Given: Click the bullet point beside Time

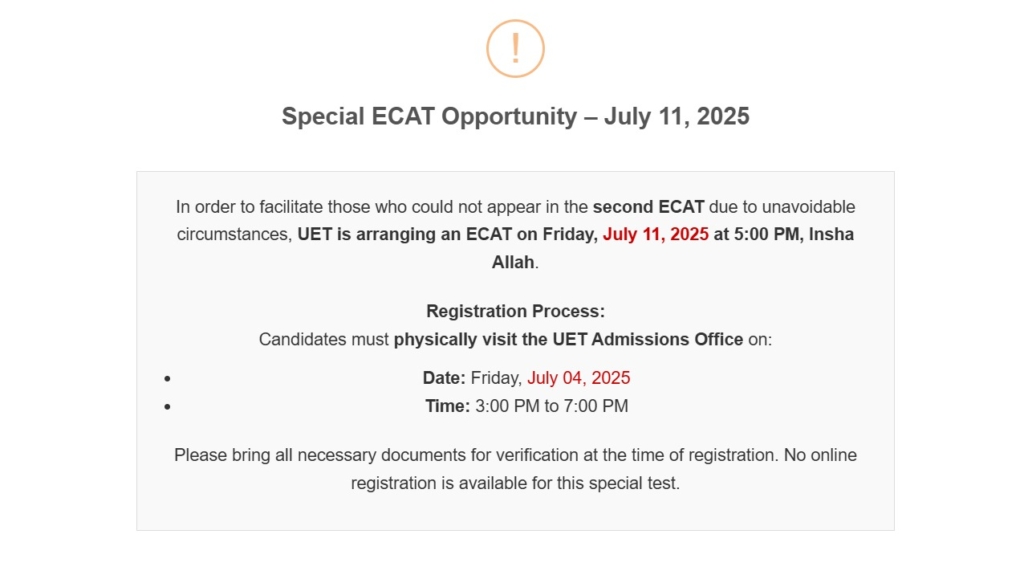Looking at the screenshot, I should (x=168, y=407).
